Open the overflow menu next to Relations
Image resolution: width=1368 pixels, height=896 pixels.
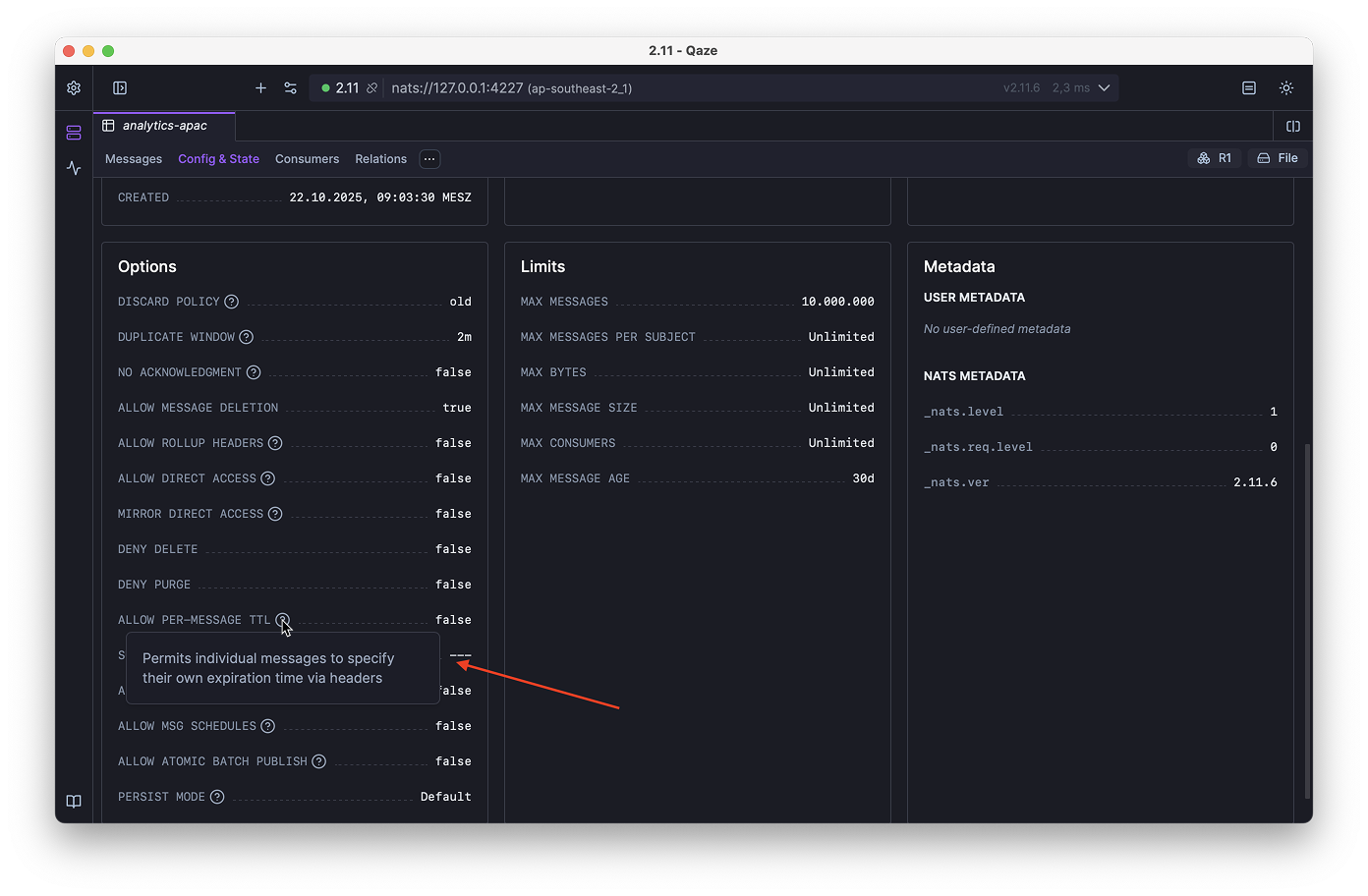point(428,158)
